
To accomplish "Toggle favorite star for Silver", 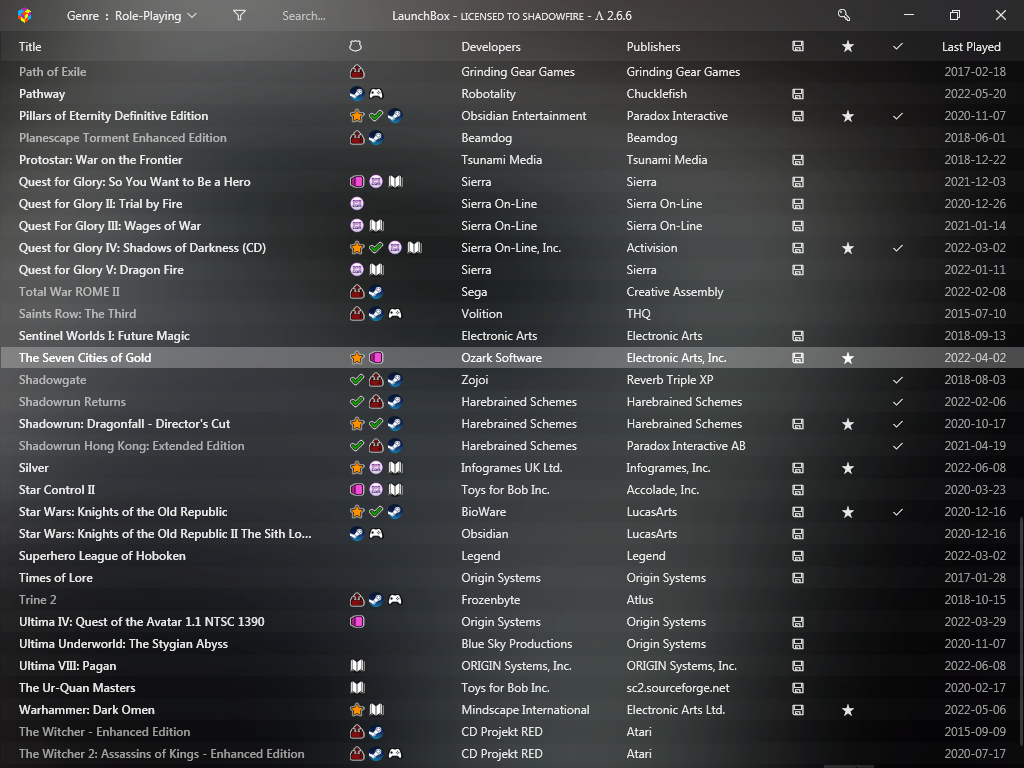I will pos(848,468).
